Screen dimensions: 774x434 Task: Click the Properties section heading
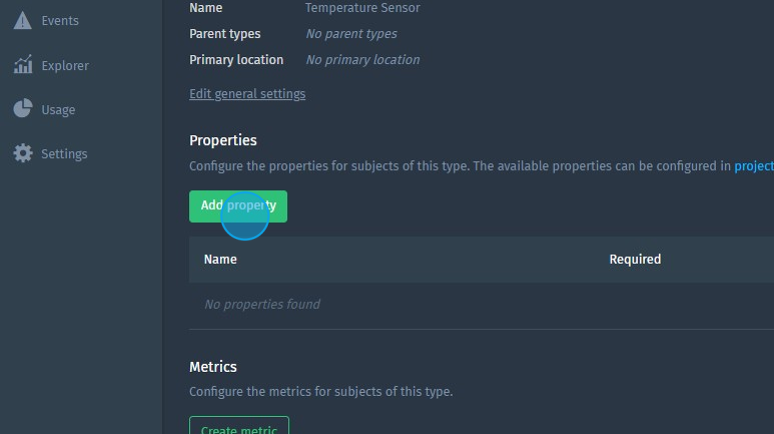tap(223, 141)
